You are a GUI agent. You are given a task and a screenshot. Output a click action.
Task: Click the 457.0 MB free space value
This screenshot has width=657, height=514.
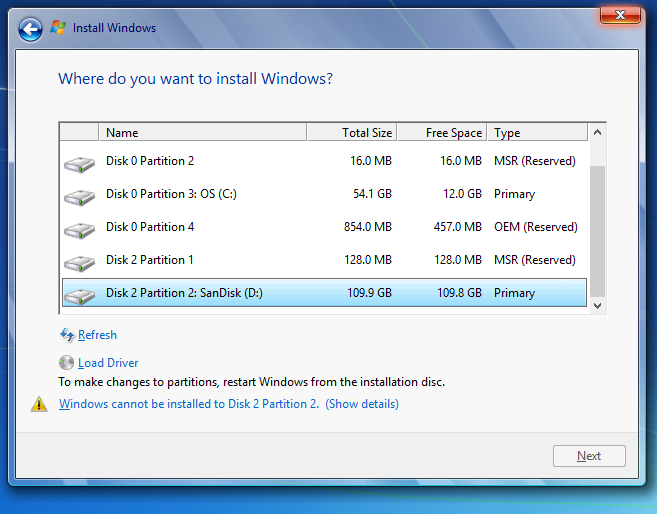[x=458, y=227]
